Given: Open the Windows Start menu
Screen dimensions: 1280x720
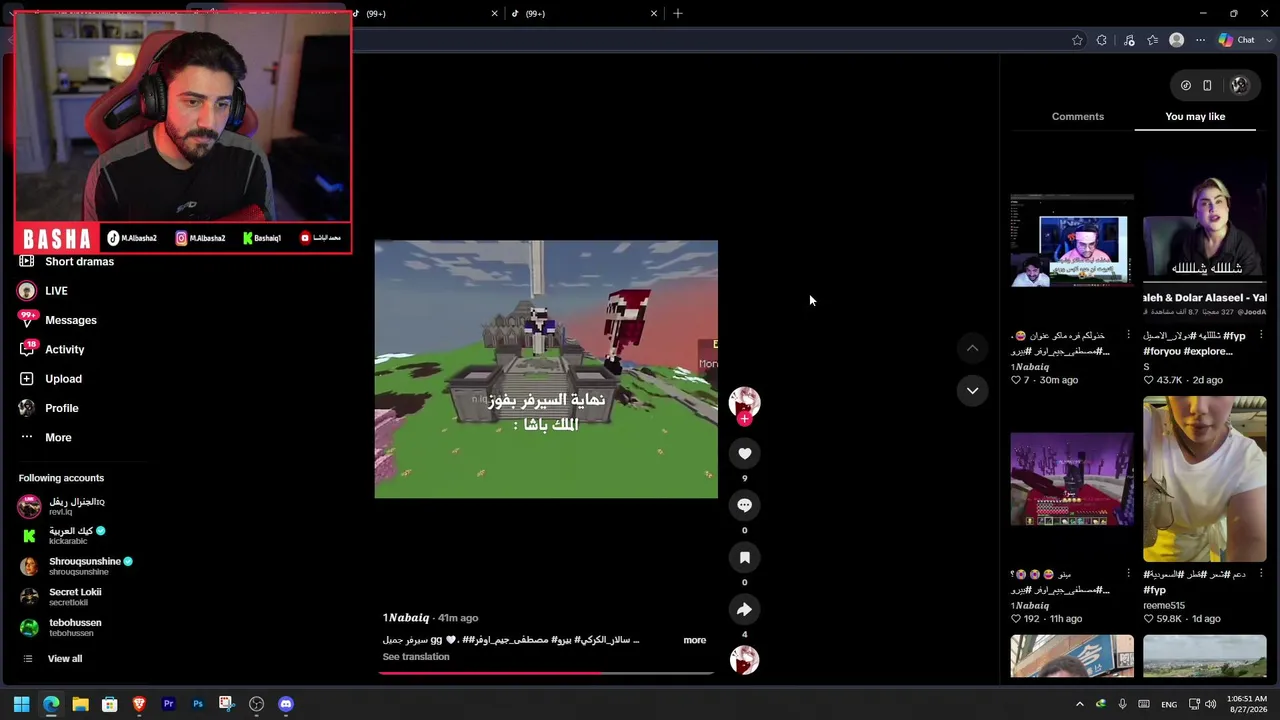Looking at the screenshot, I should click(21, 704).
